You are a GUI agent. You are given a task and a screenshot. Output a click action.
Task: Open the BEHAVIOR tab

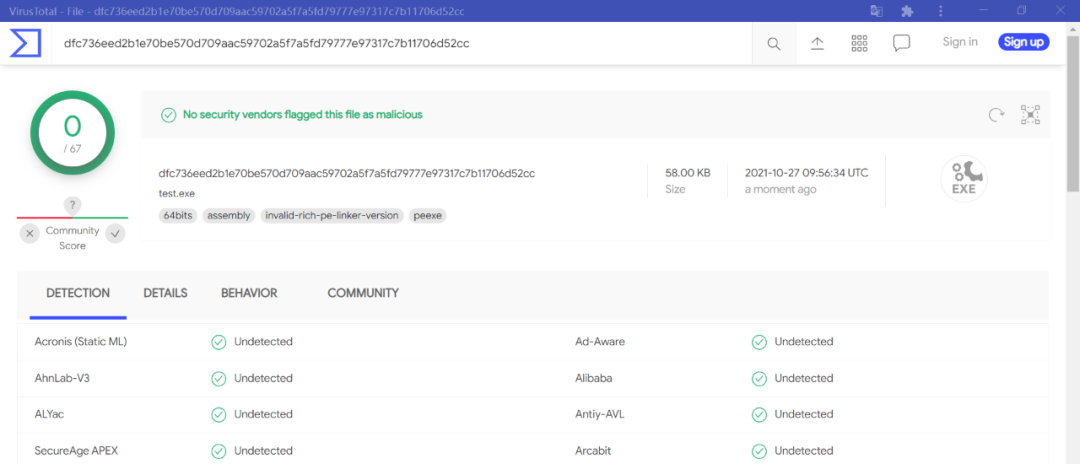click(x=249, y=293)
